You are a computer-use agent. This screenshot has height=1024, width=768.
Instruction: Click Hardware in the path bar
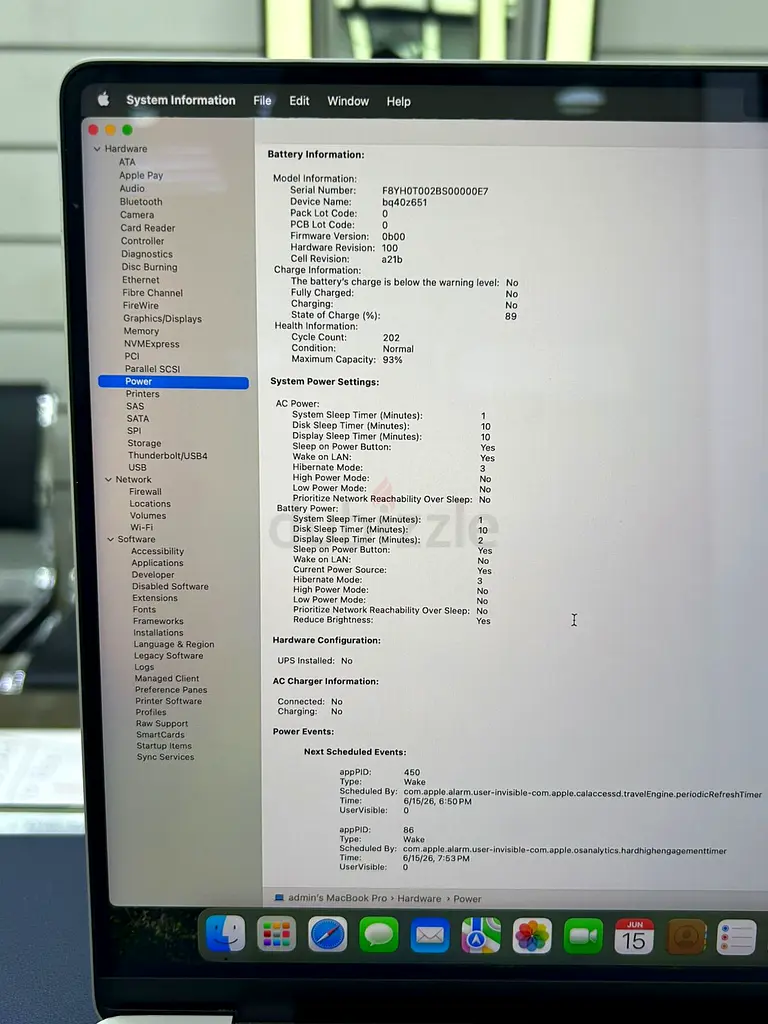(419, 899)
